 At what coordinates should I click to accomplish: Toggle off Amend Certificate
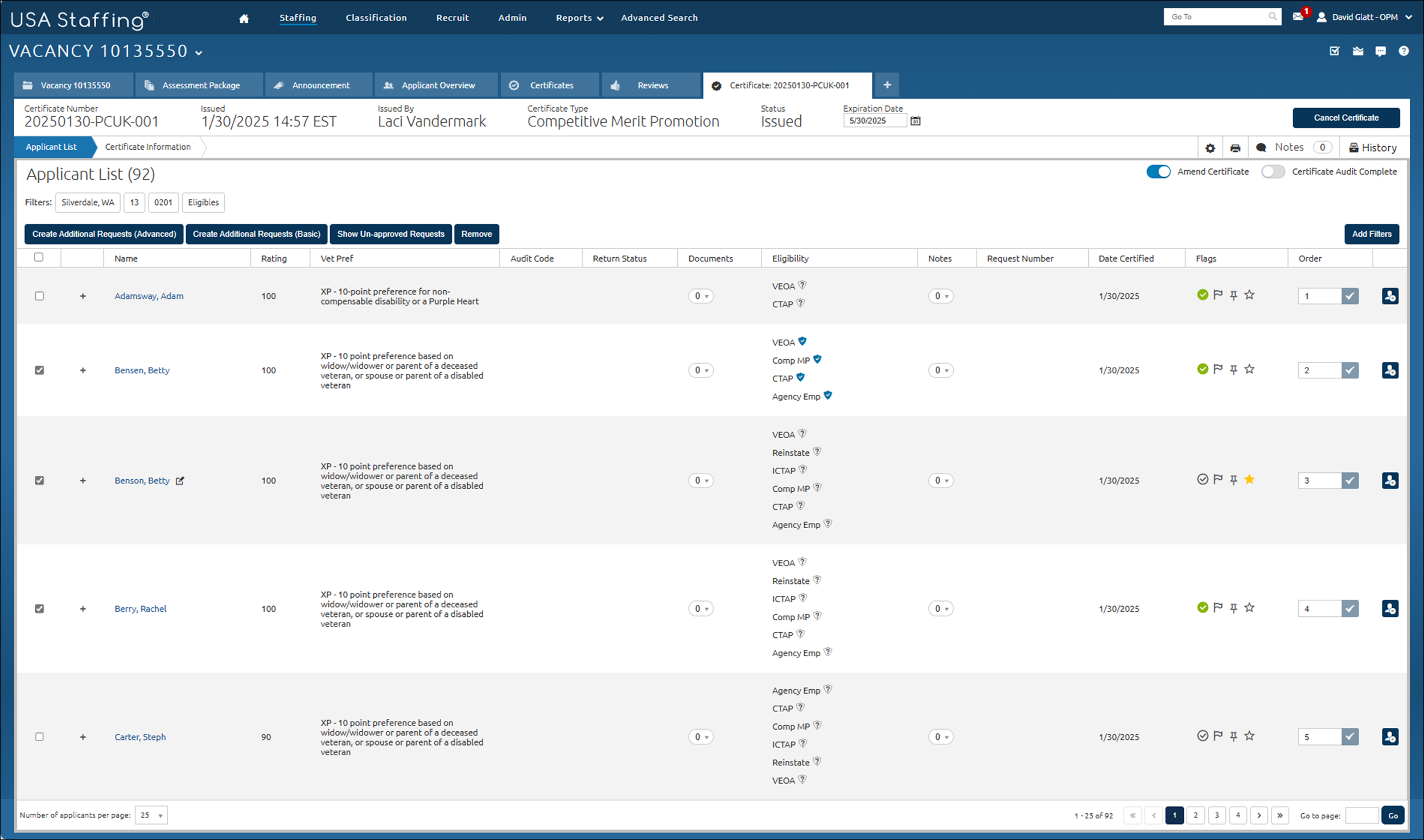coord(1159,171)
